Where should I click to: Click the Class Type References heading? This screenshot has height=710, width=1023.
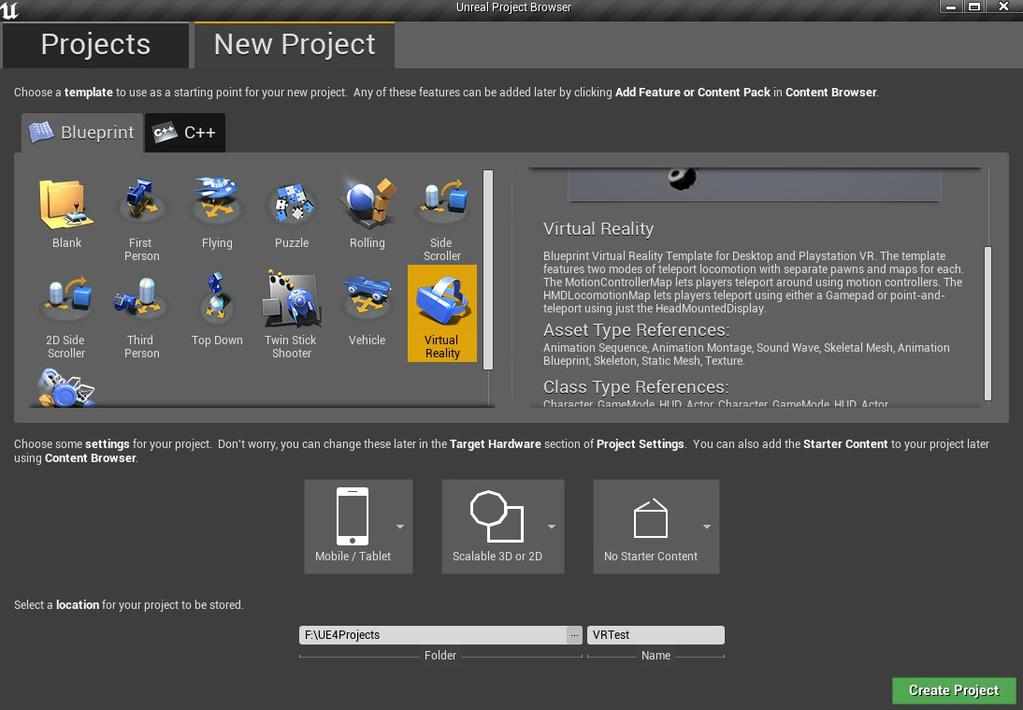pos(635,387)
